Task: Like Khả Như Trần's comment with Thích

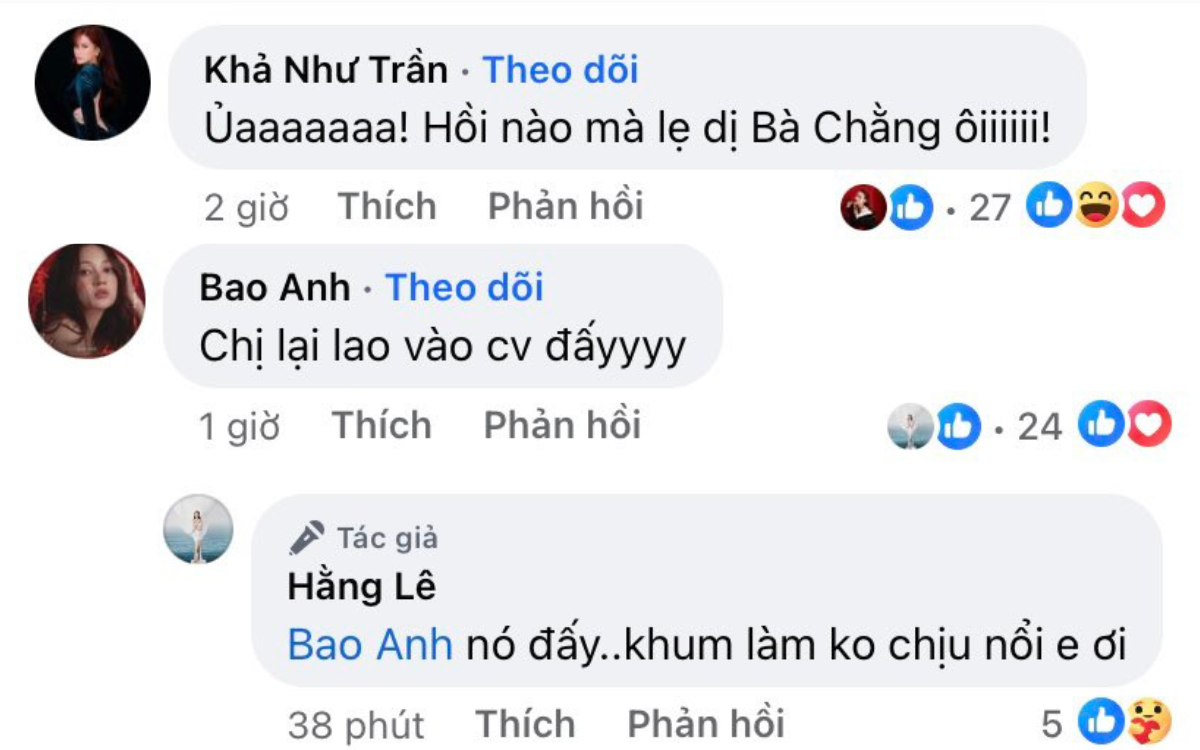Action: click(x=387, y=206)
